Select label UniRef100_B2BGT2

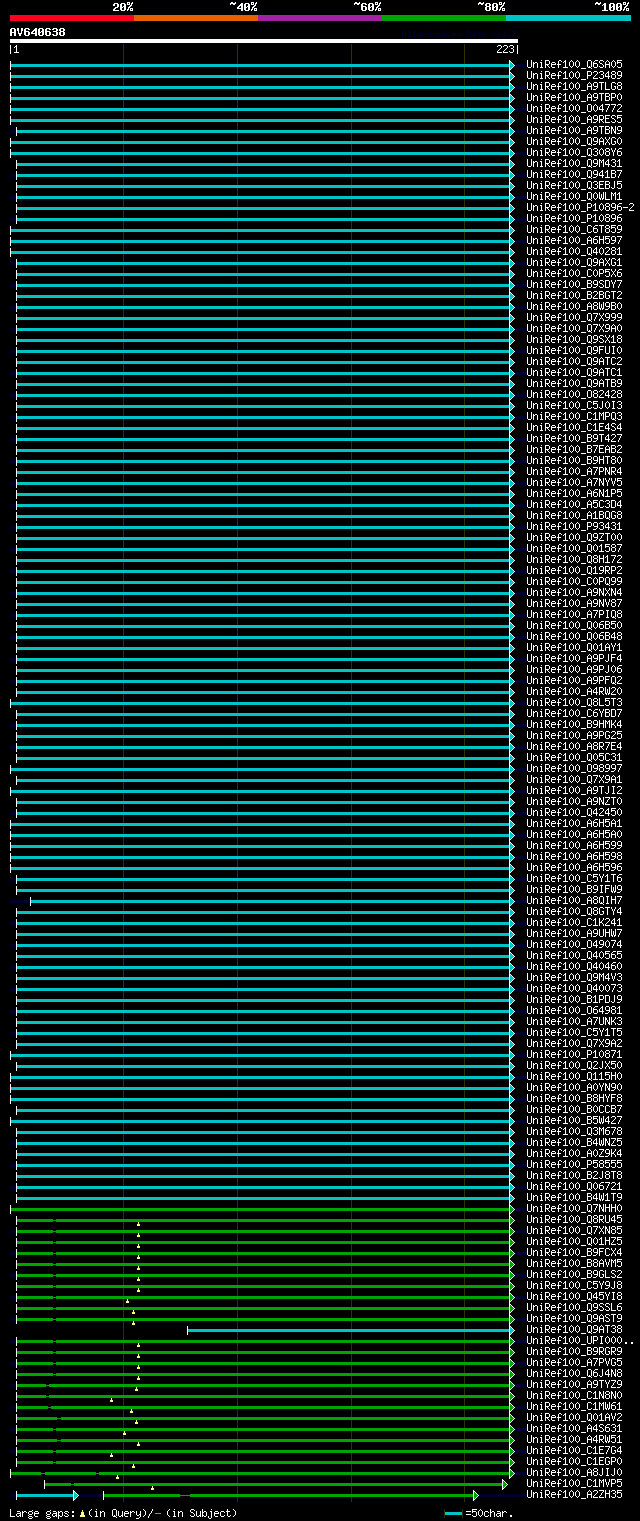pos(574,295)
